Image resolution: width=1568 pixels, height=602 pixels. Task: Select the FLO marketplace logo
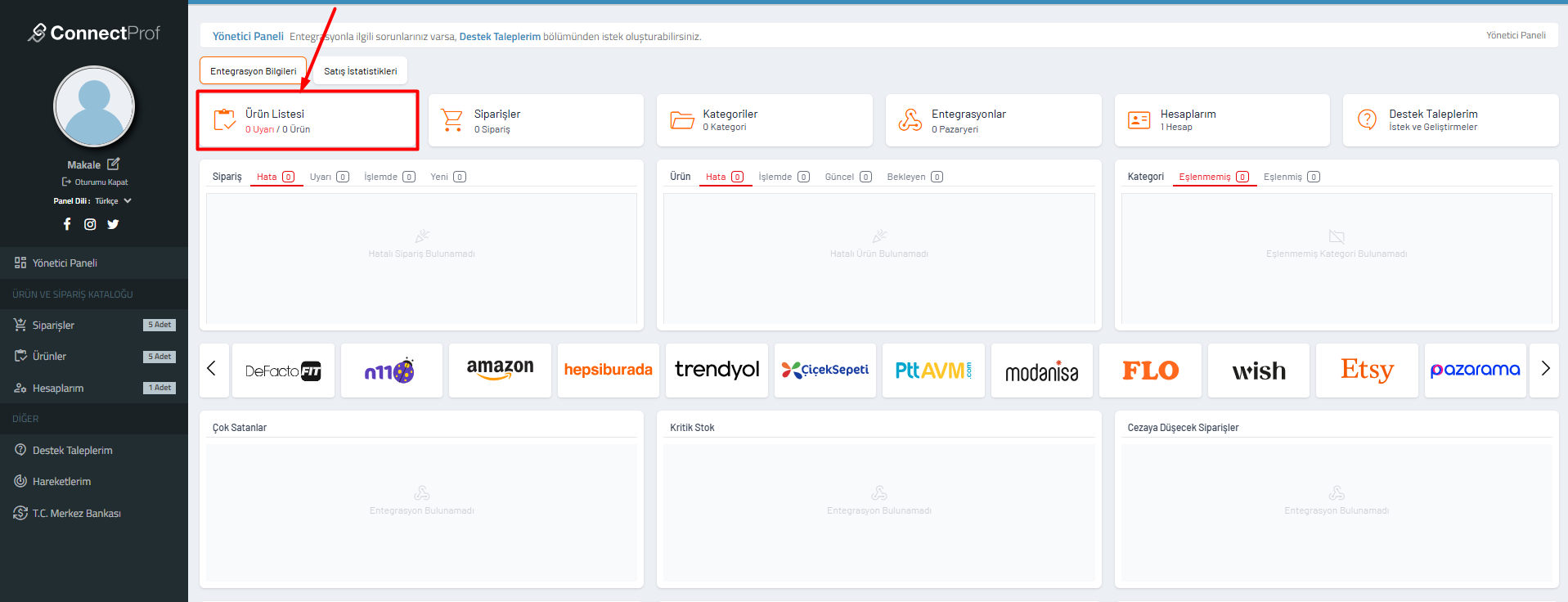pos(1150,371)
